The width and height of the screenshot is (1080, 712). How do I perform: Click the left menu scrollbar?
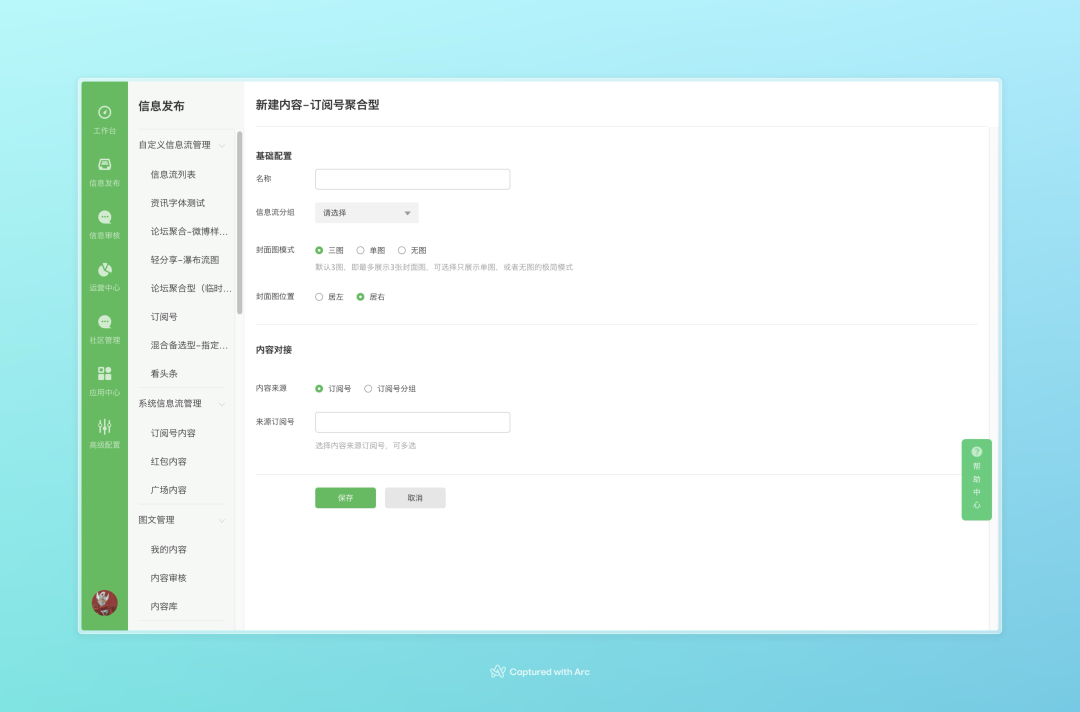pos(240,222)
